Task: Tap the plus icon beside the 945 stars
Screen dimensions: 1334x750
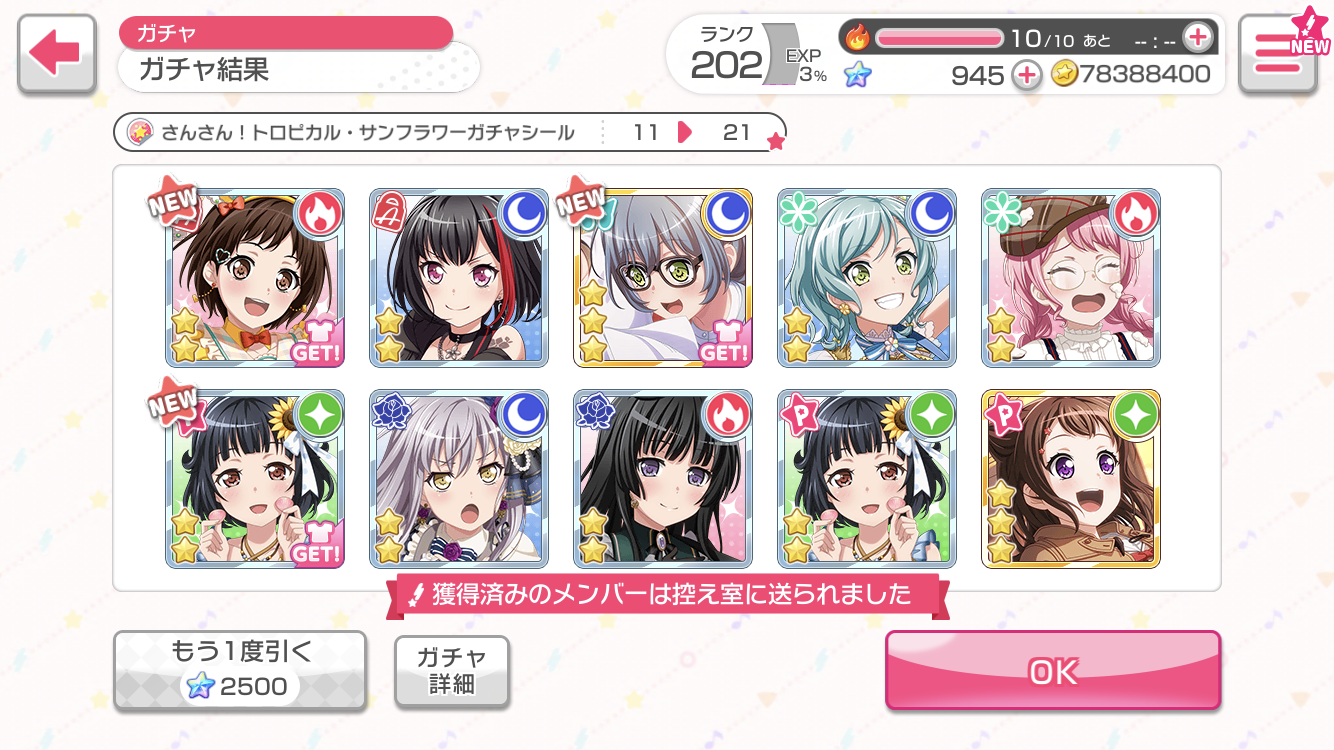Action: tap(1026, 74)
